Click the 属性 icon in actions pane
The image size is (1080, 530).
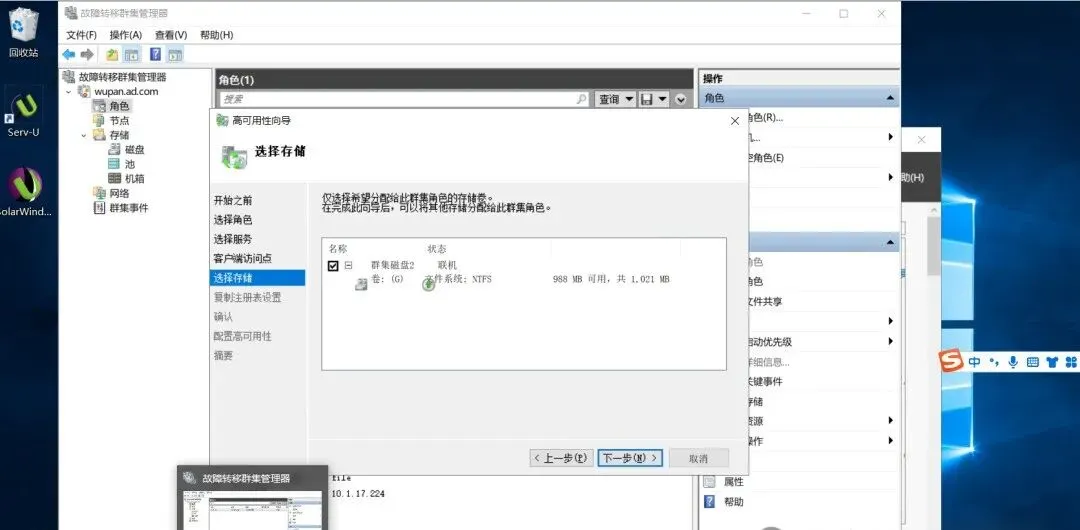pos(709,482)
